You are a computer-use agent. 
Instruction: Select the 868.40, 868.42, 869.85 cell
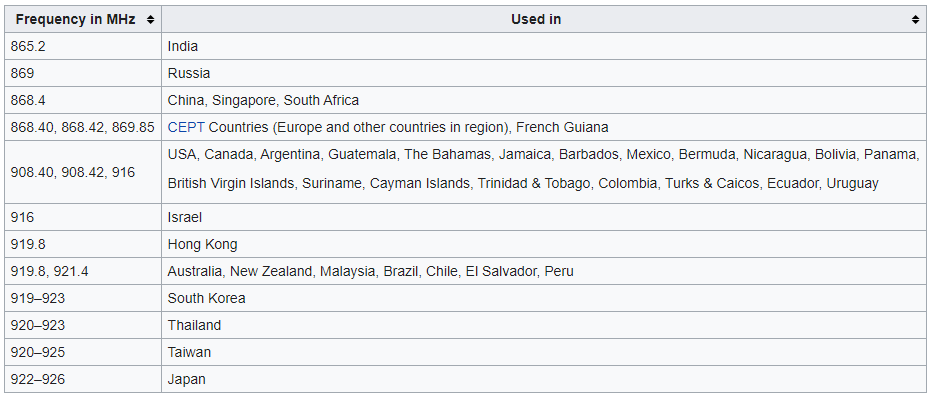click(83, 127)
